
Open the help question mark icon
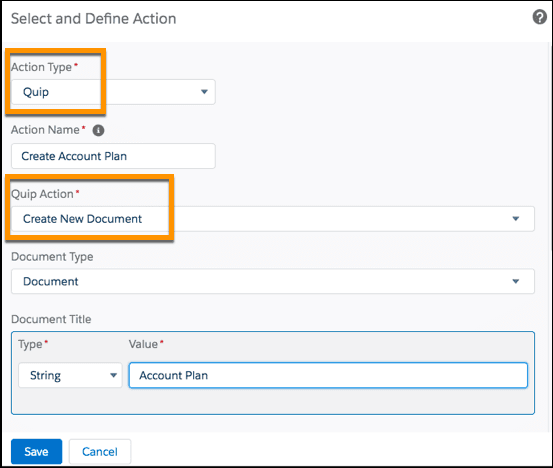pos(540,17)
